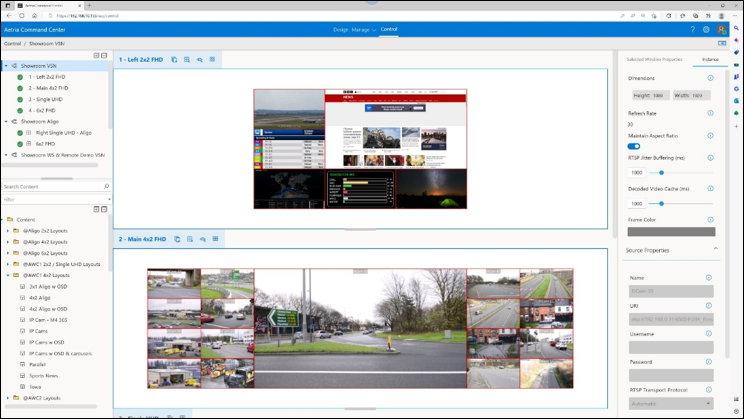Open settings gear in the blue header
This screenshot has height=419, width=744.
(x=706, y=30)
